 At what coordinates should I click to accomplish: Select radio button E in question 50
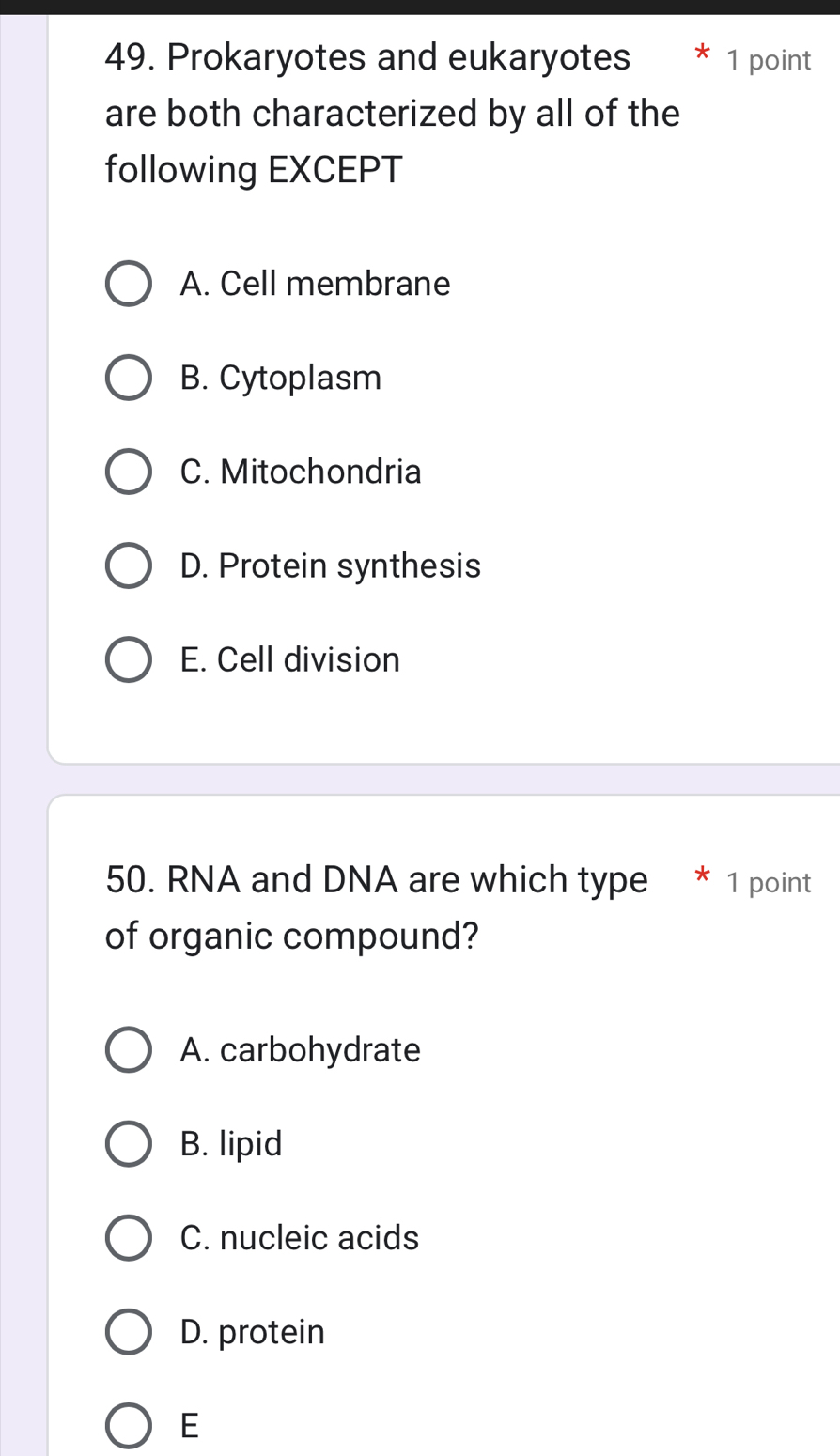click(128, 1425)
